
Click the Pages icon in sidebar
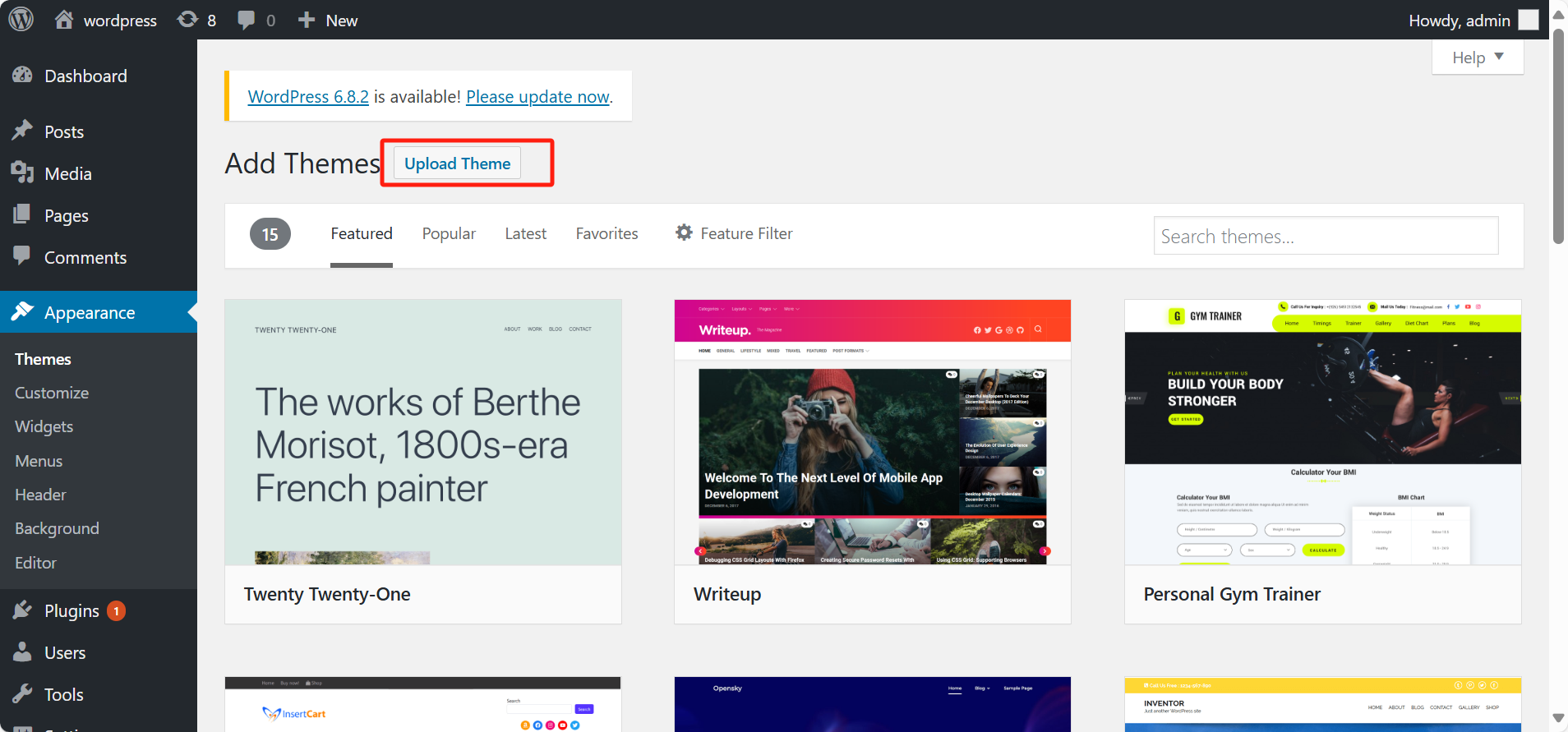[22, 214]
